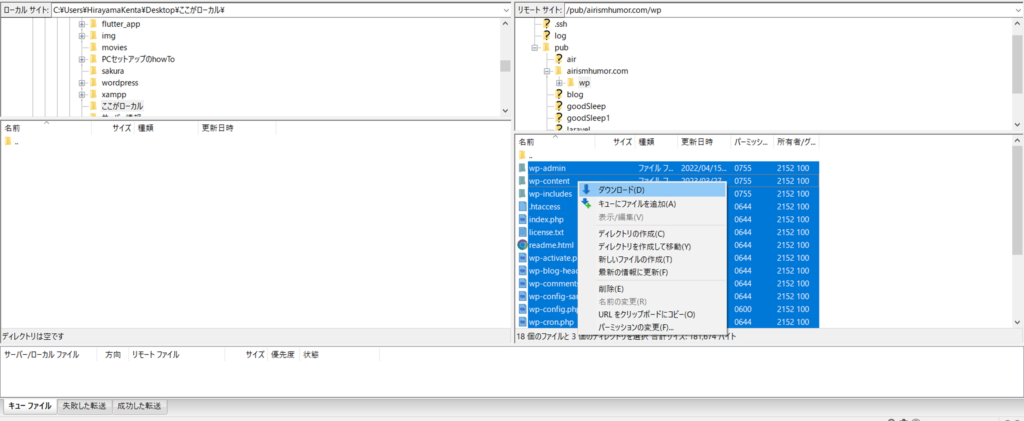Screen dimensions: 1024x421
Task: Click the PHP file icon of index.php
Action: pos(522,219)
